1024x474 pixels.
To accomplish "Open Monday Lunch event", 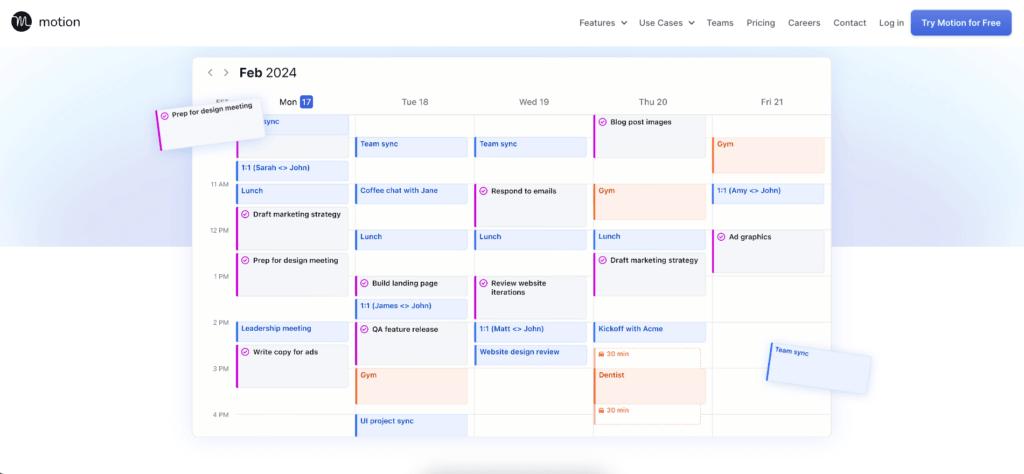I will pyautogui.click(x=293, y=194).
